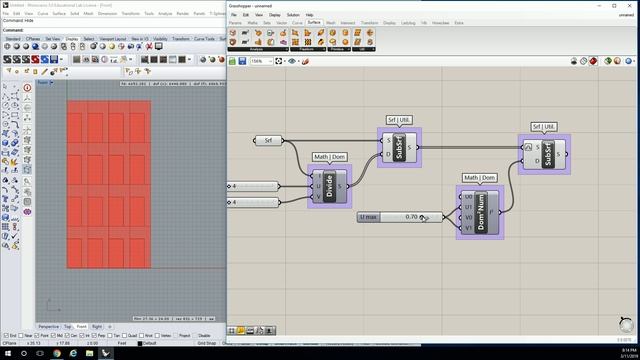Switch to the Mesh tab in Grasshopper
This screenshot has height=360, width=640.
click(x=331, y=23)
